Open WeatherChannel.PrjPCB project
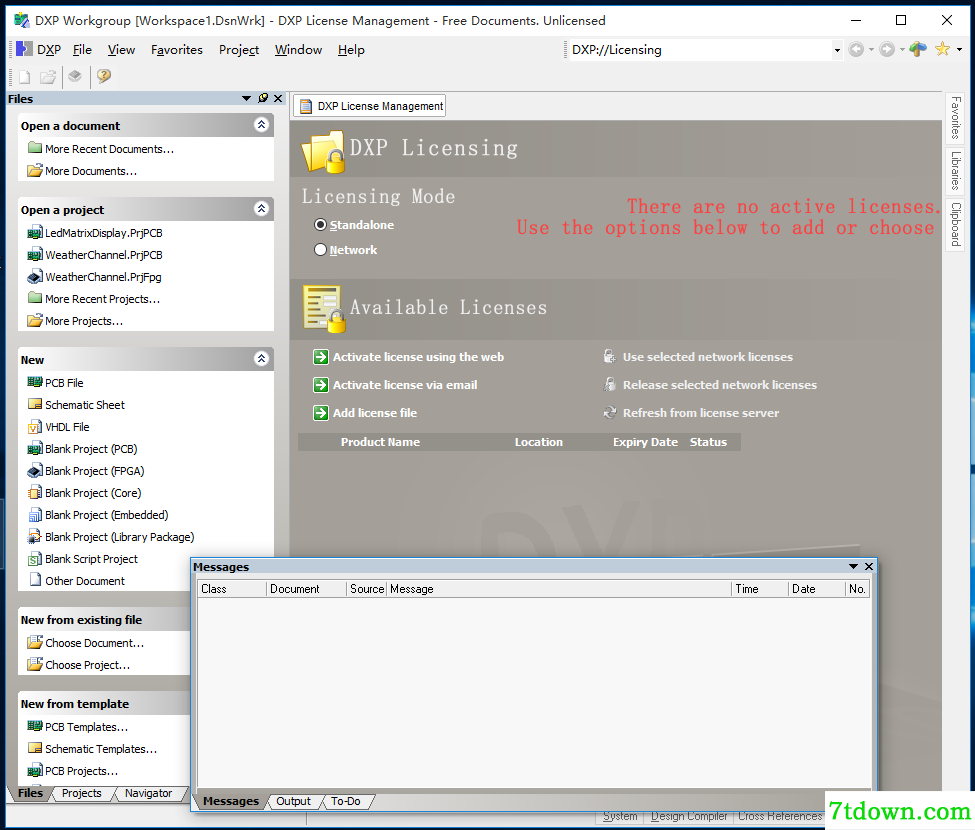Screen dimensions: 975x830 pos(104,255)
